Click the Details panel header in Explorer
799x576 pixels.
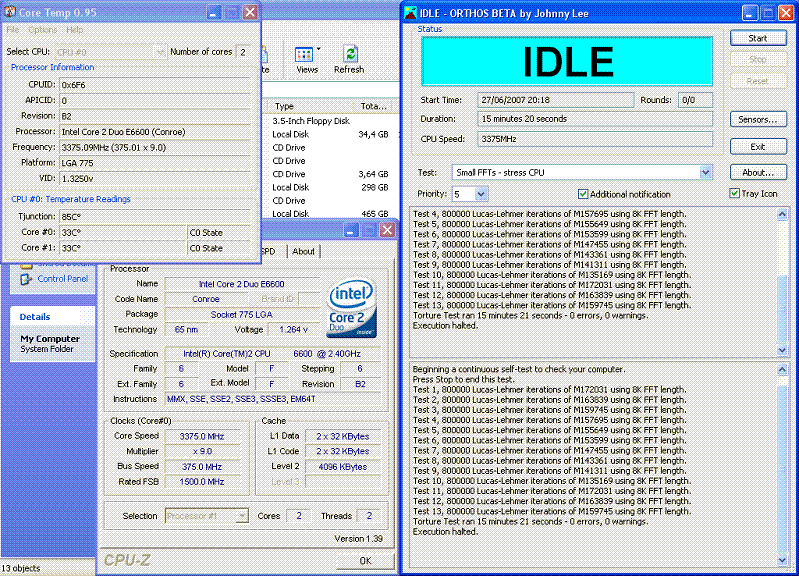[52, 317]
